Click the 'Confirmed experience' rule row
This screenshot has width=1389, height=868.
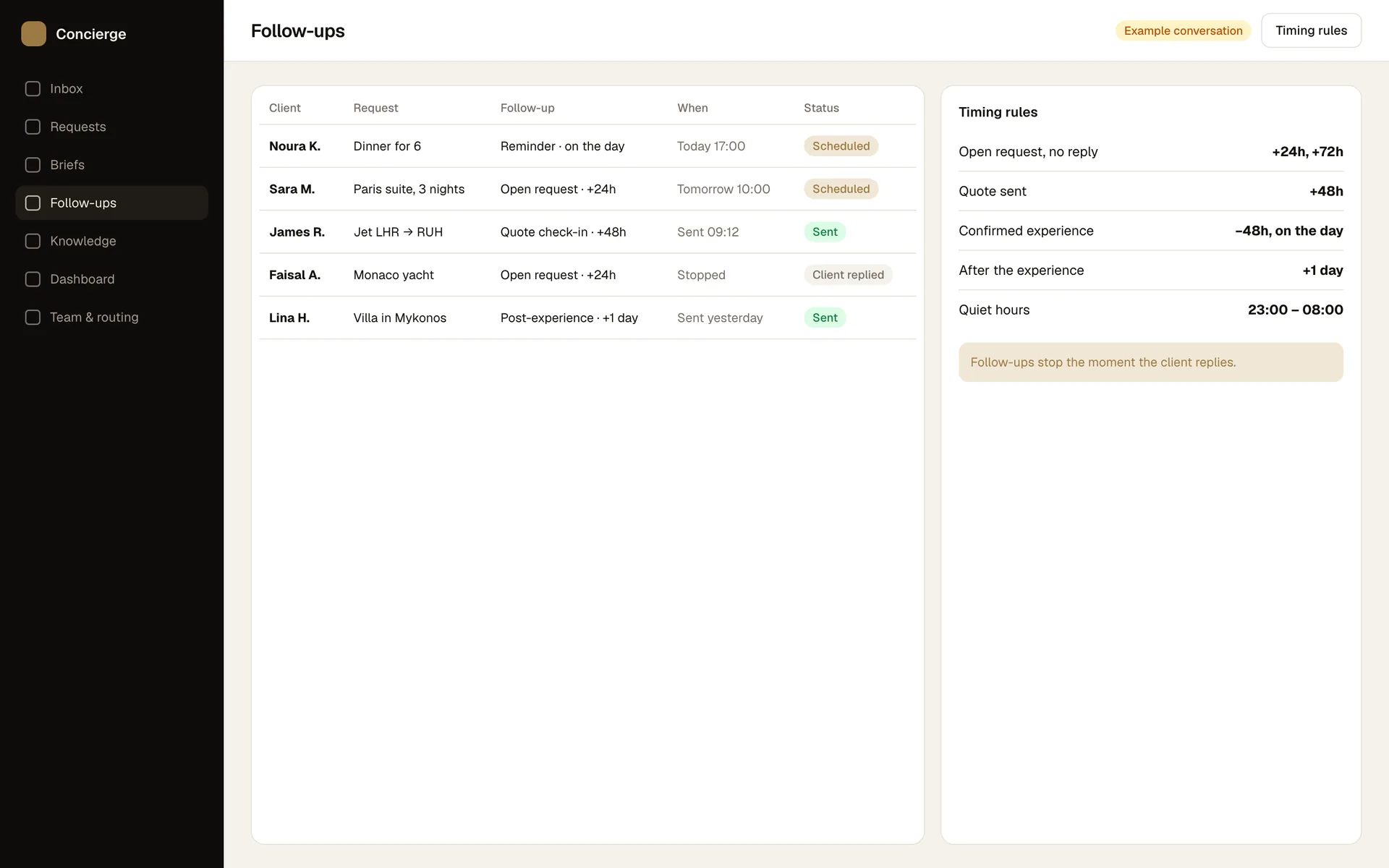(1150, 231)
